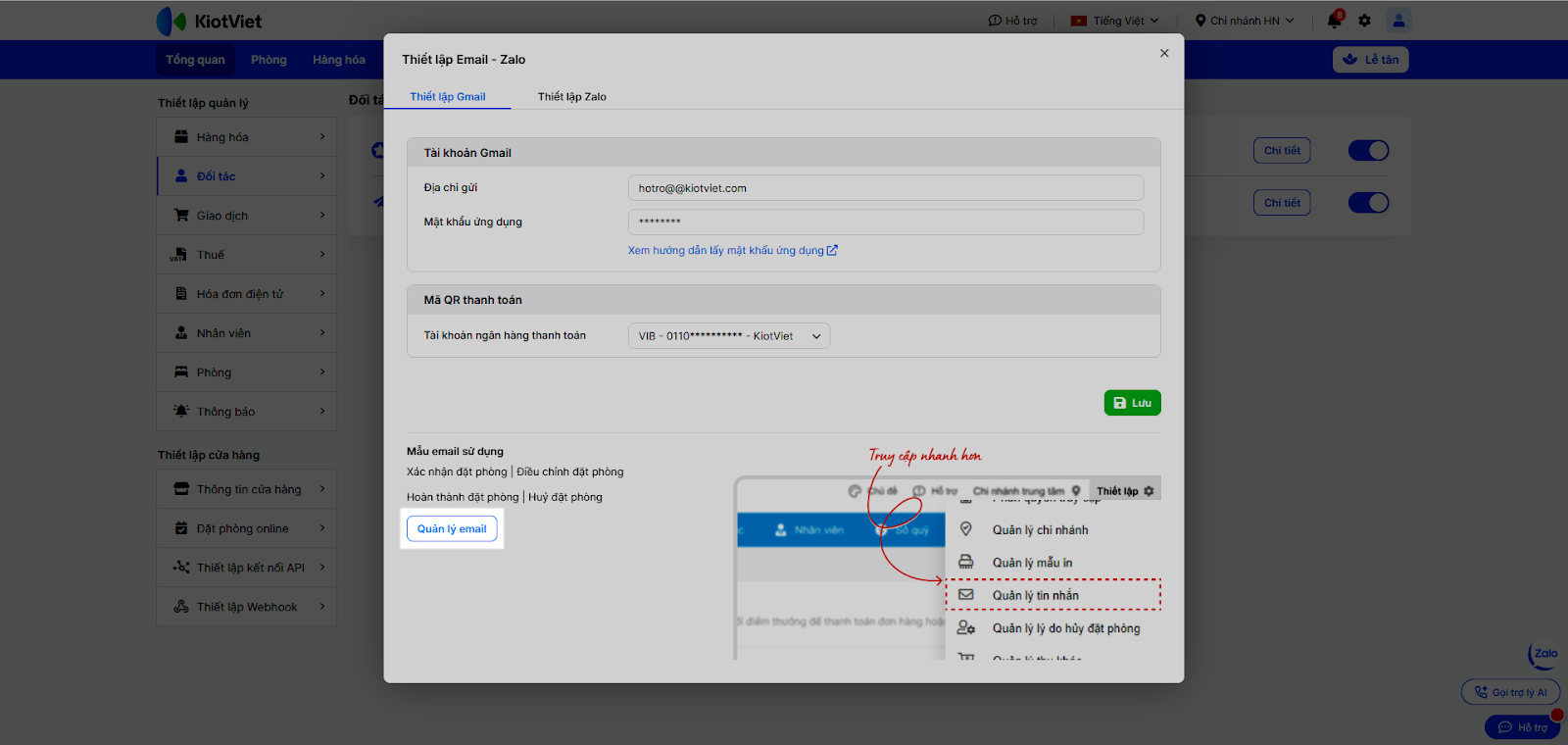
Task: Expand the Chi nhánh HN branch selector
Action: coord(1245,21)
